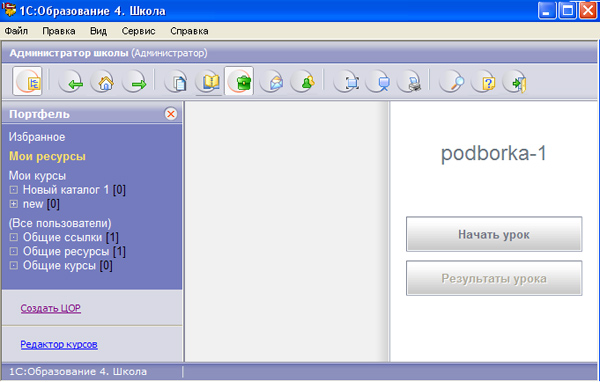
Task: Expand the 'Новый каталог 1' tree node
Action: point(13,189)
